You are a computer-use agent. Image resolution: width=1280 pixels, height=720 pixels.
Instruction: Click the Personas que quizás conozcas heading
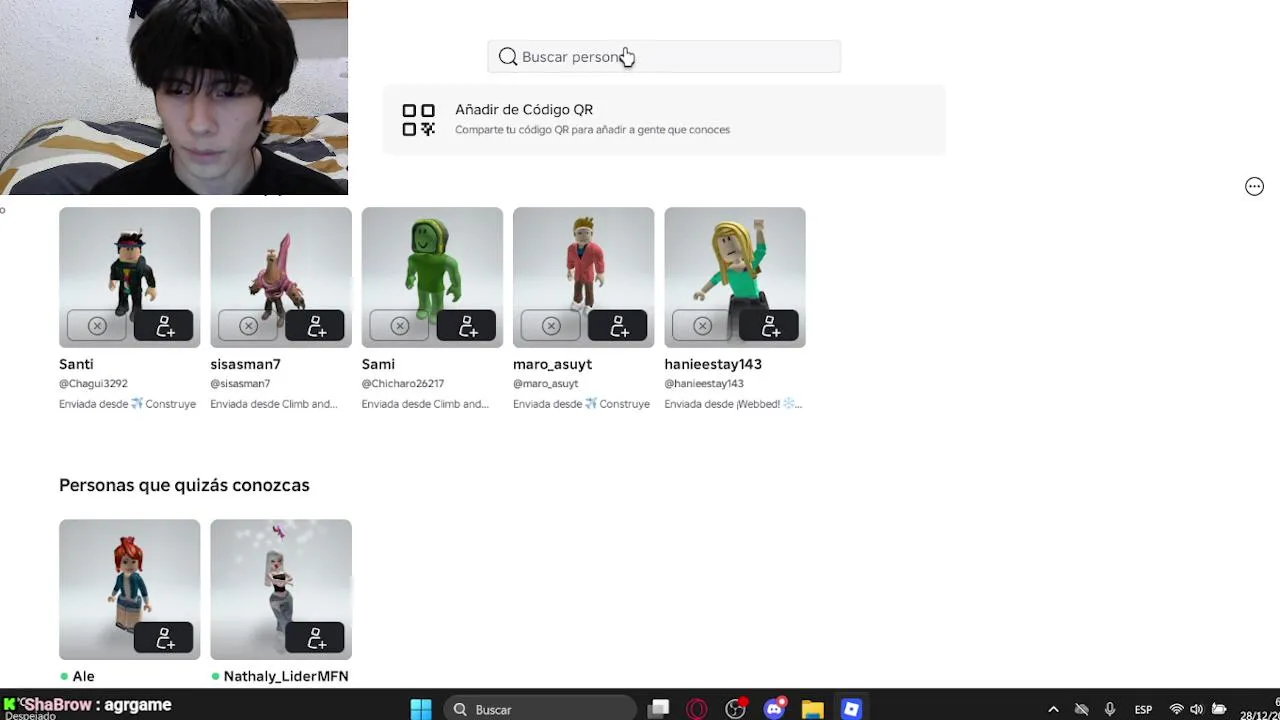click(x=184, y=485)
